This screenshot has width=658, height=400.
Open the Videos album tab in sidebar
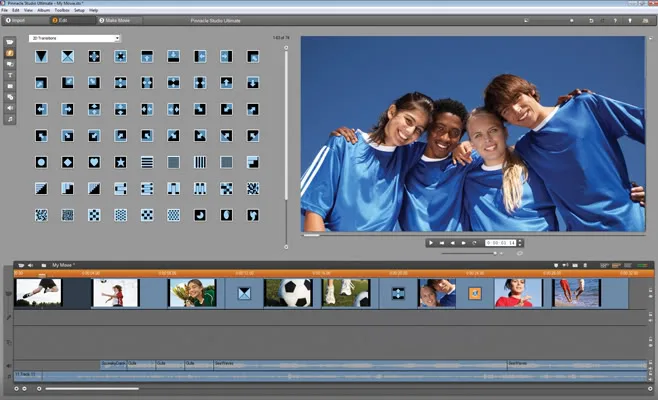(x=10, y=42)
